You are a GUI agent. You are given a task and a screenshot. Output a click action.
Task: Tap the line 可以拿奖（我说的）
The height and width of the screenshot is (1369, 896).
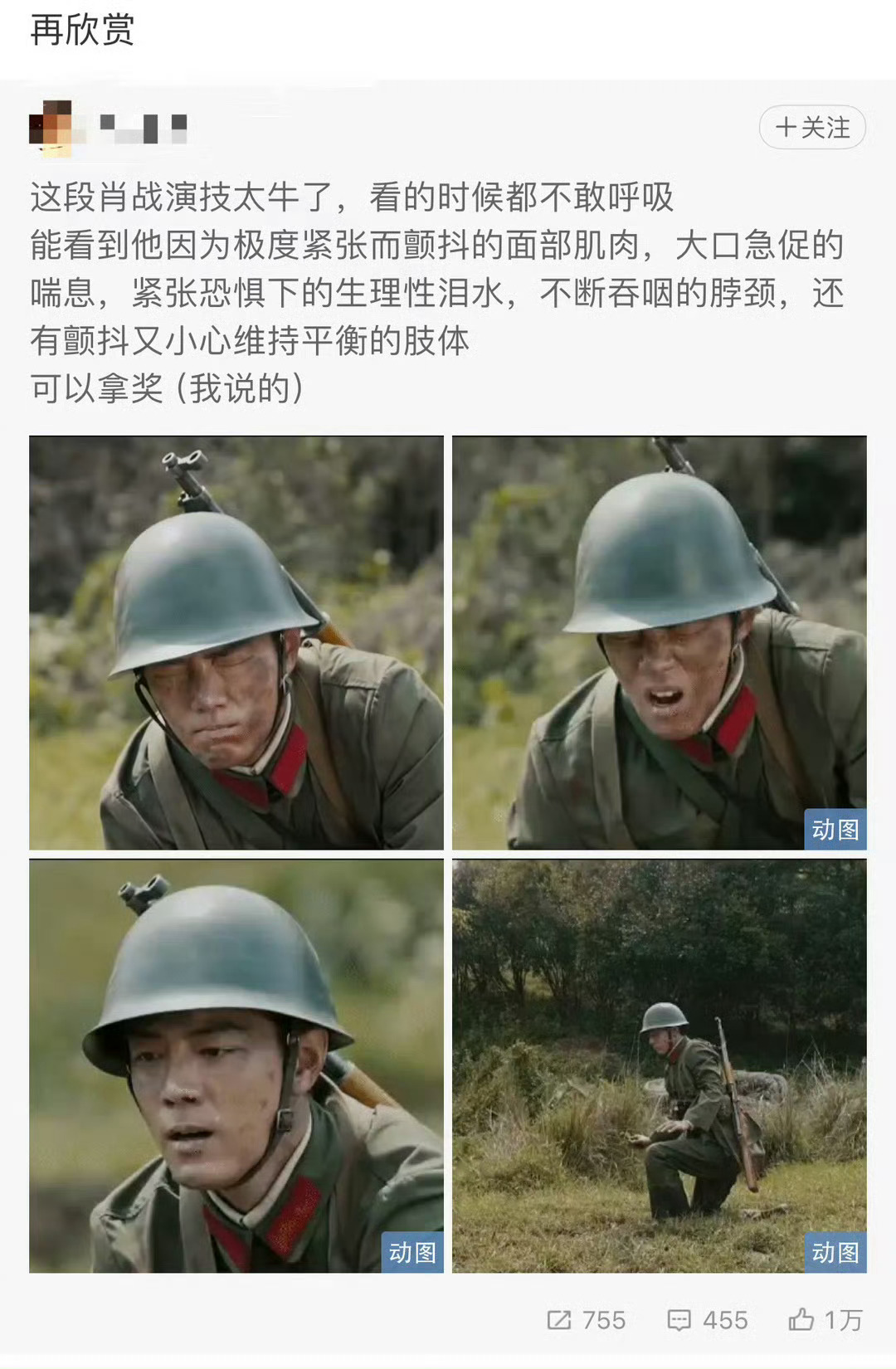click(167, 388)
